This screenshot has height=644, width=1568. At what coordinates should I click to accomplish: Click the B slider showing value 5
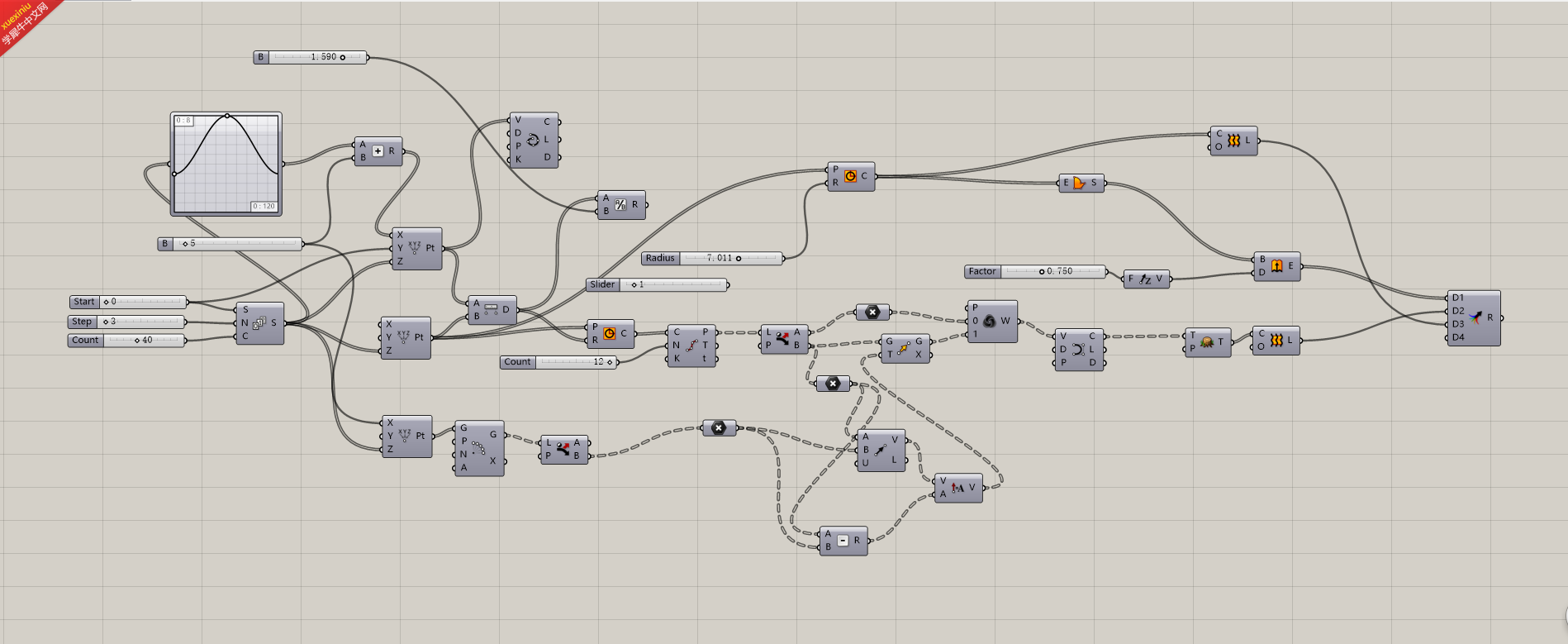pyautogui.click(x=230, y=244)
